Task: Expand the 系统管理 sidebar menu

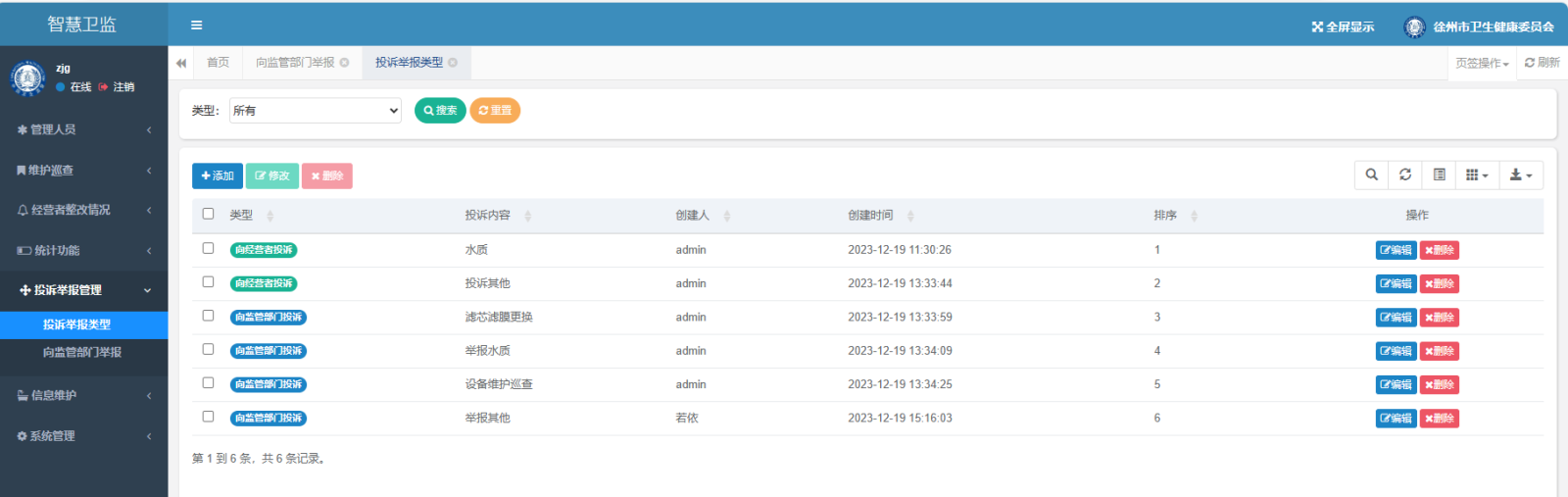Action: pyautogui.click(x=84, y=436)
